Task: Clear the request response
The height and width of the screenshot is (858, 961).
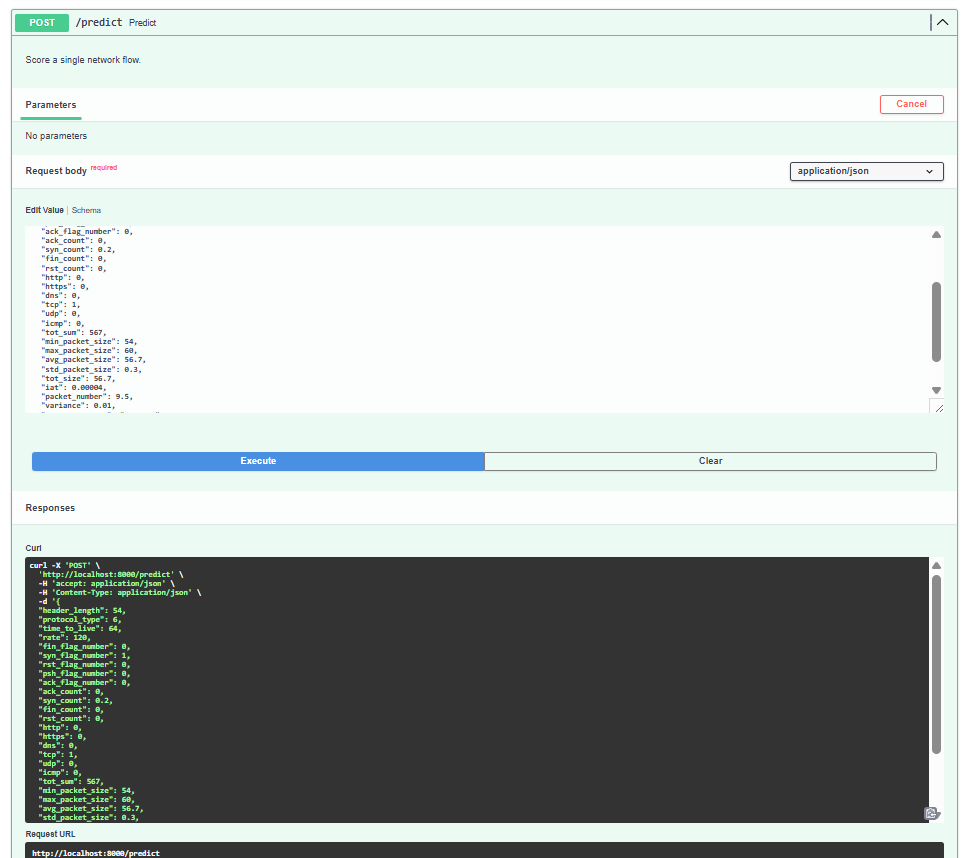Action: tap(710, 461)
